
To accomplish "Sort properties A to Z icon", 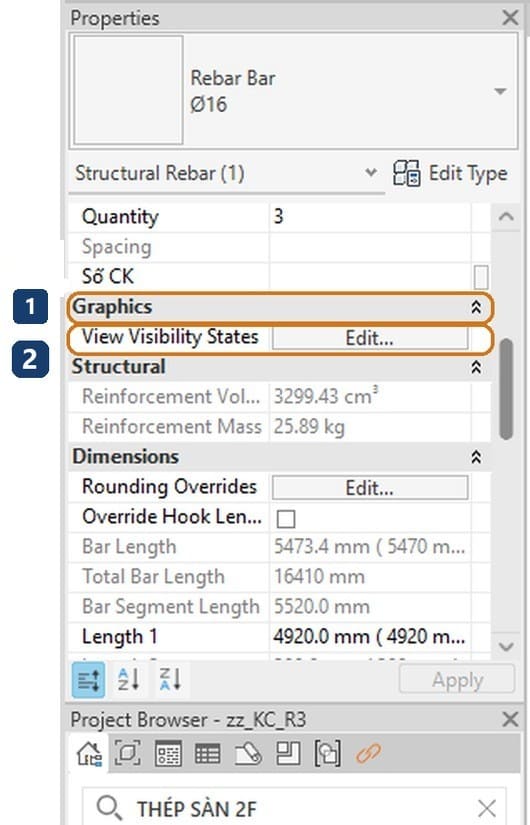I will click(x=128, y=680).
